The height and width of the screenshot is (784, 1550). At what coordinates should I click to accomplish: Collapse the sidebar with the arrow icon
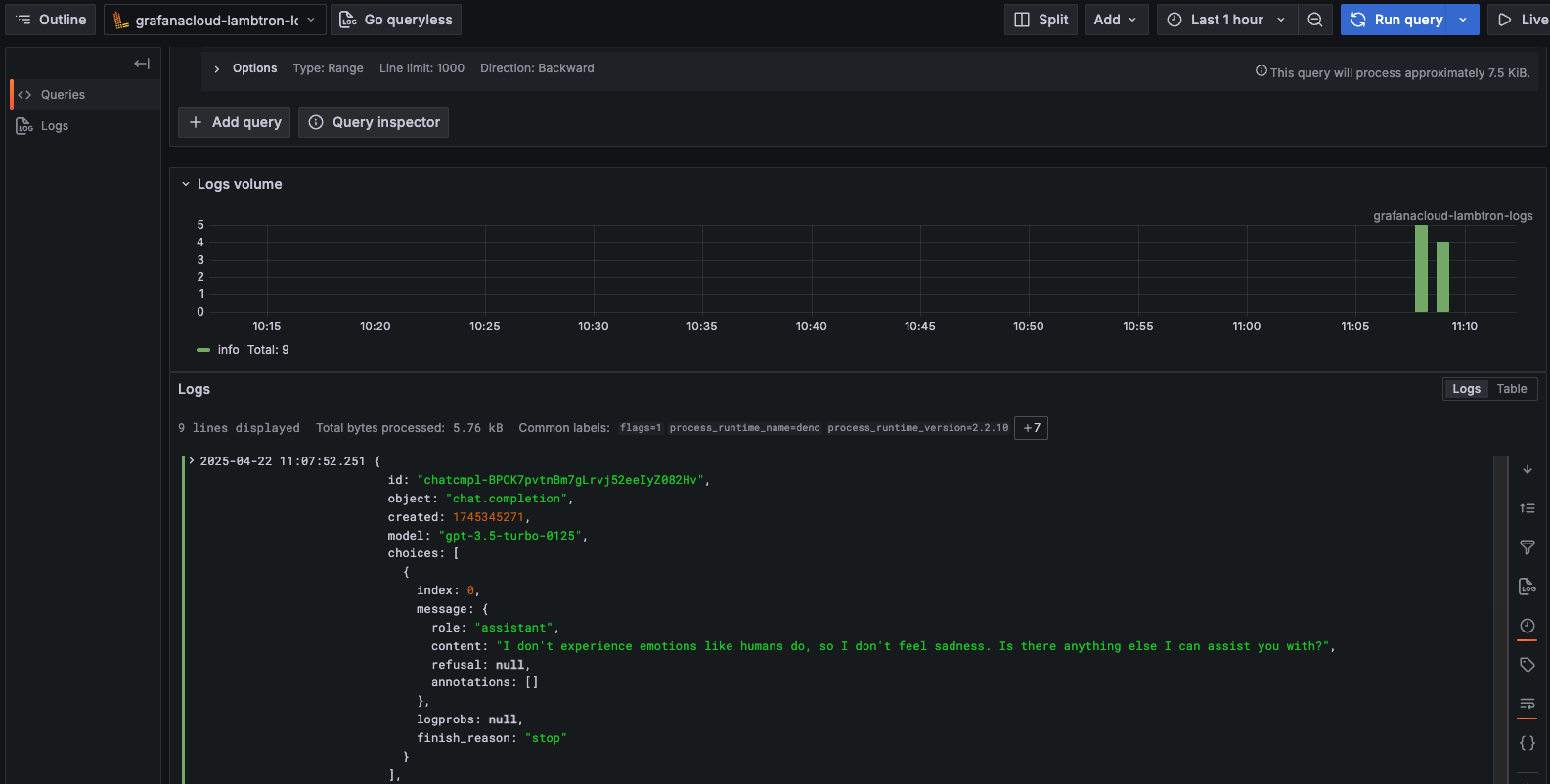[142, 64]
